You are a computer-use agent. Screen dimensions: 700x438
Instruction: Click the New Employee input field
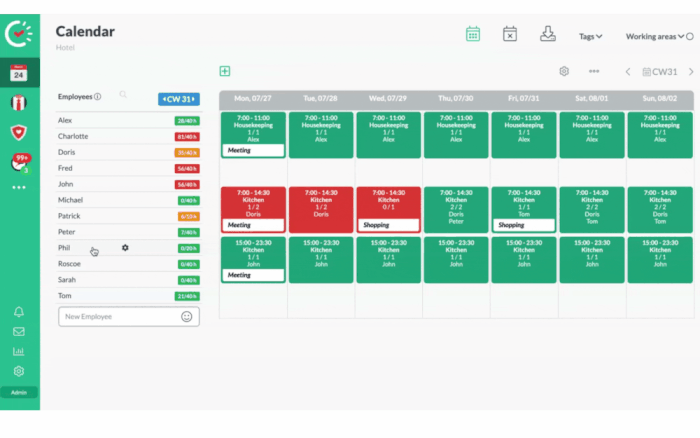point(118,316)
